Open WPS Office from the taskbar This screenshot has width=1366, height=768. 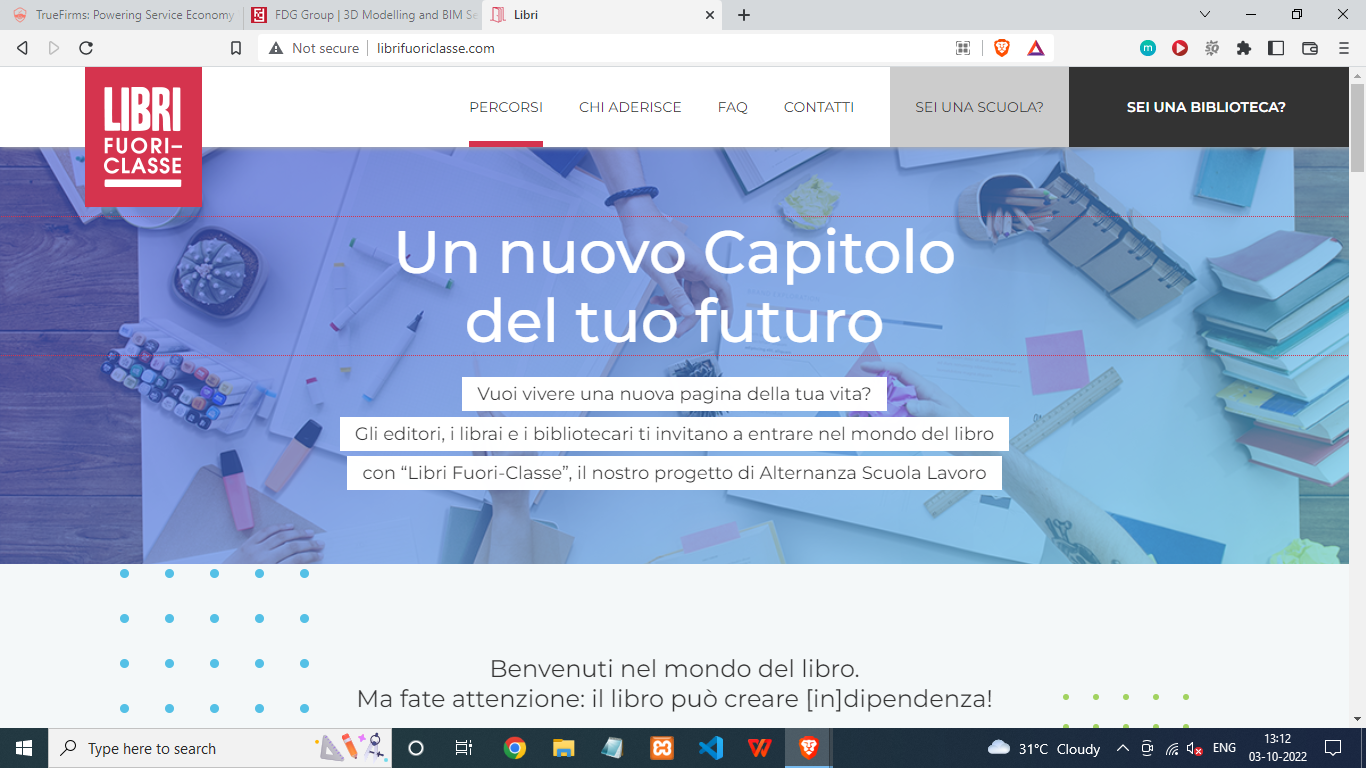759,748
